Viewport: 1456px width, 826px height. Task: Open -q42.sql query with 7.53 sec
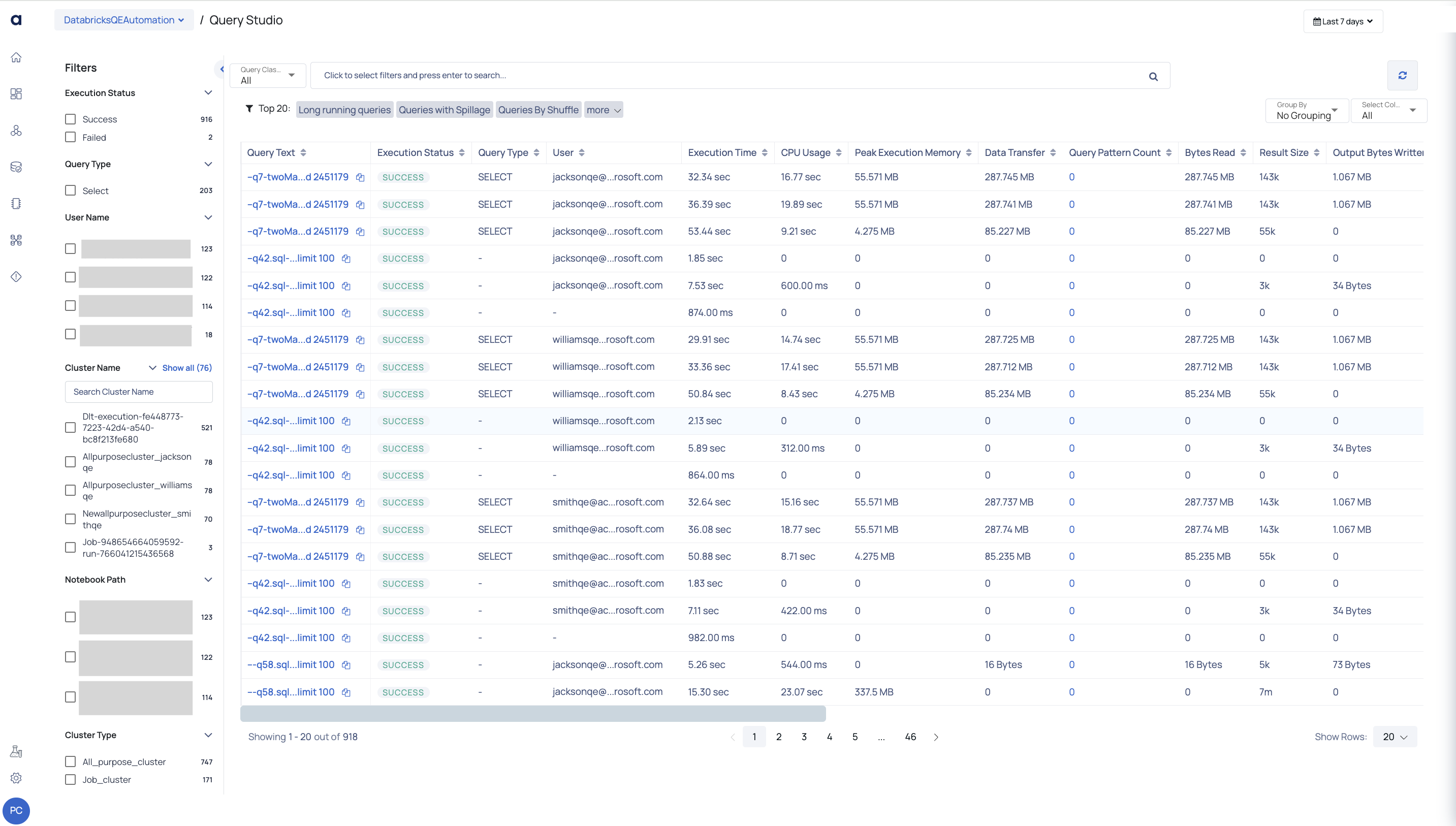pyautogui.click(x=291, y=286)
